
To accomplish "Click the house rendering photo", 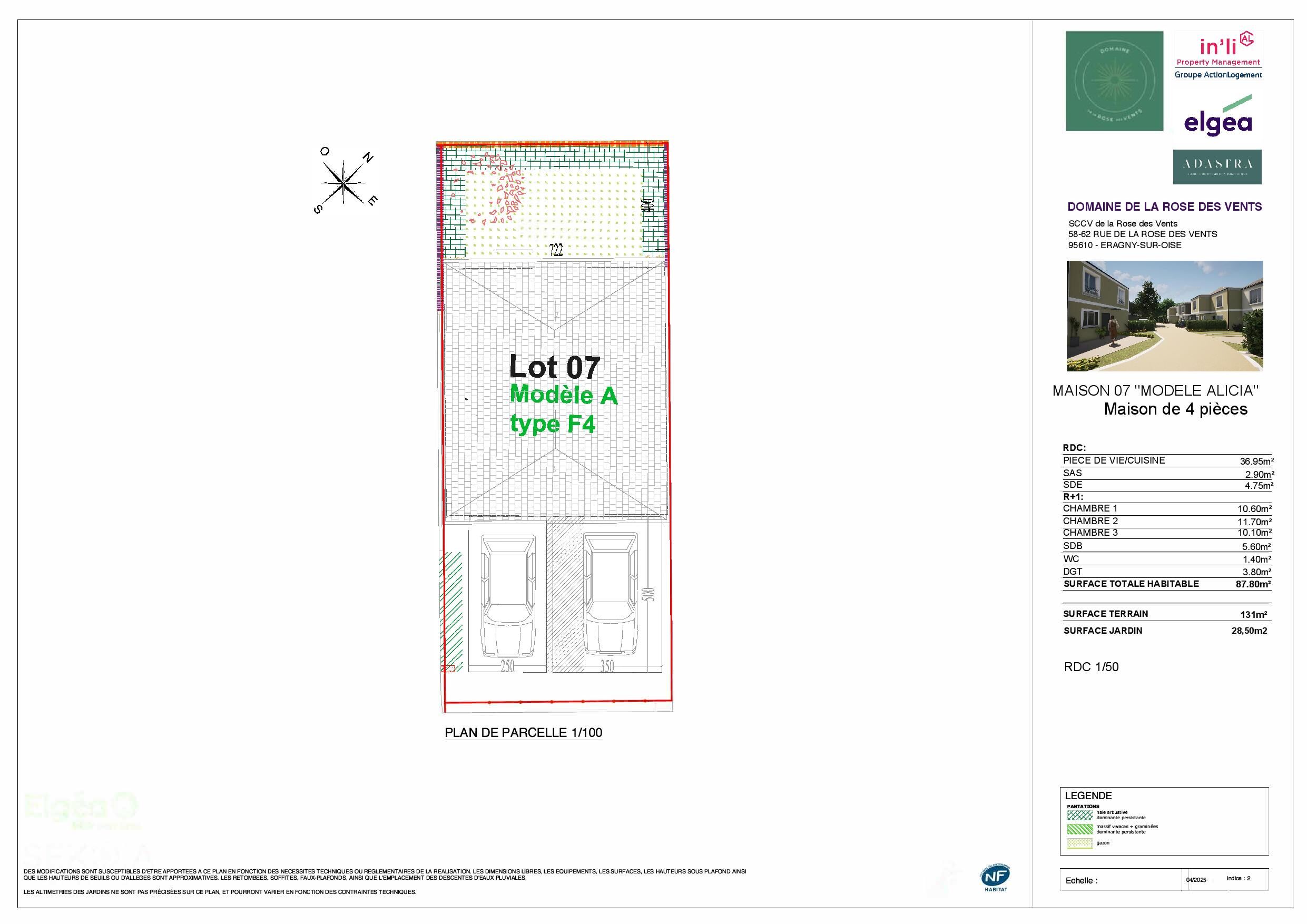I will click(1164, 316).
